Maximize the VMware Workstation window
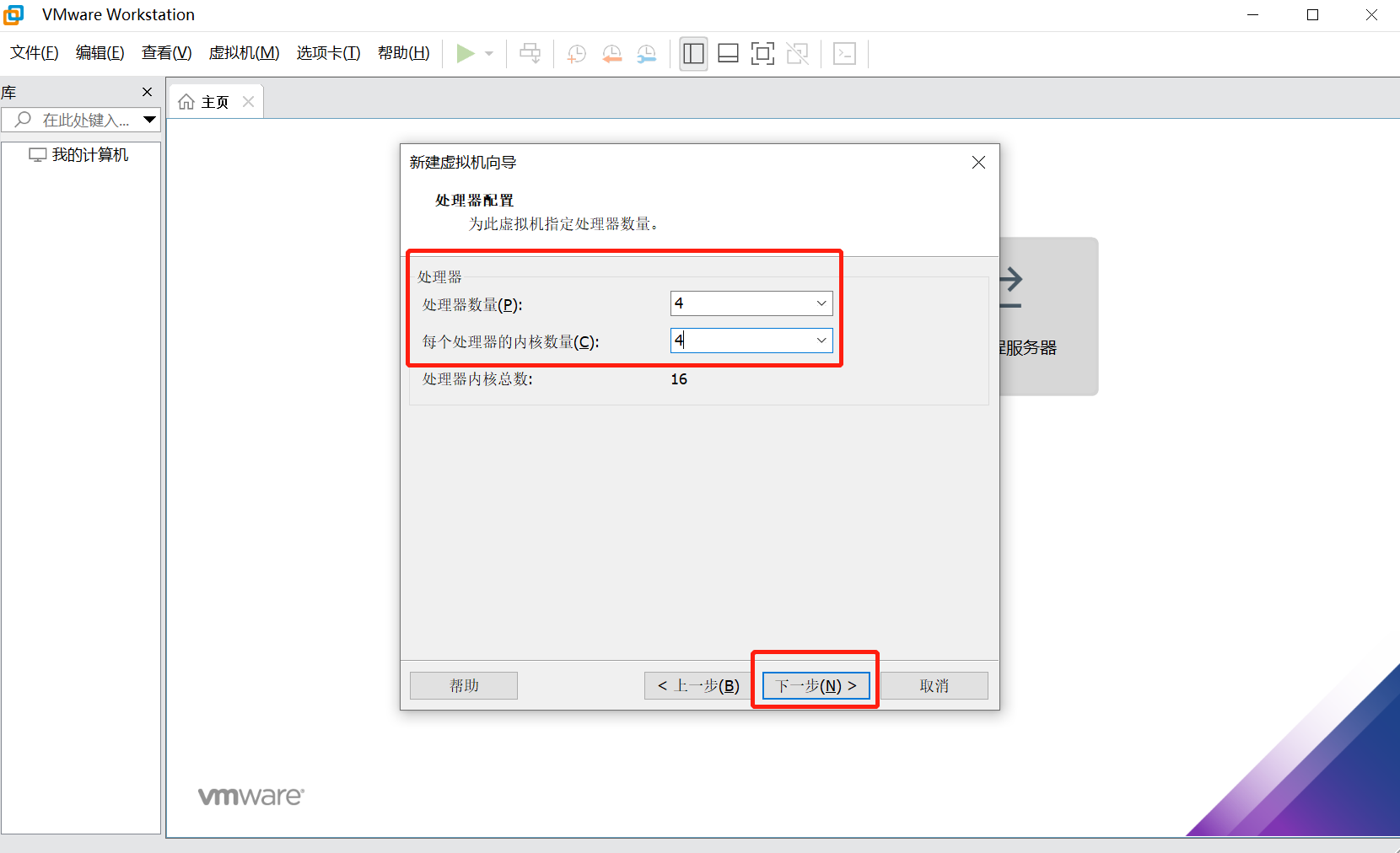The width and height of the screenshot is (1400, 853). [x=1312, y=15]
